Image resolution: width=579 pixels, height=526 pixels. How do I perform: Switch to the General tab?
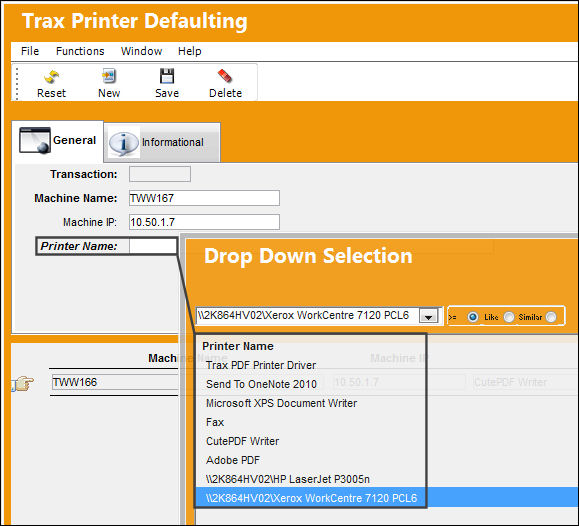pos(58,141)
